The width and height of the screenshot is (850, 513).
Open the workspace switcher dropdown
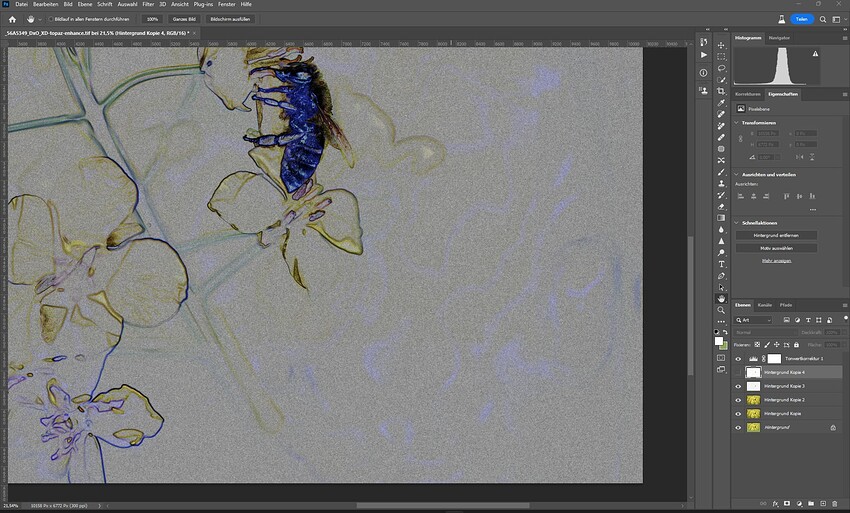[838, 19]
